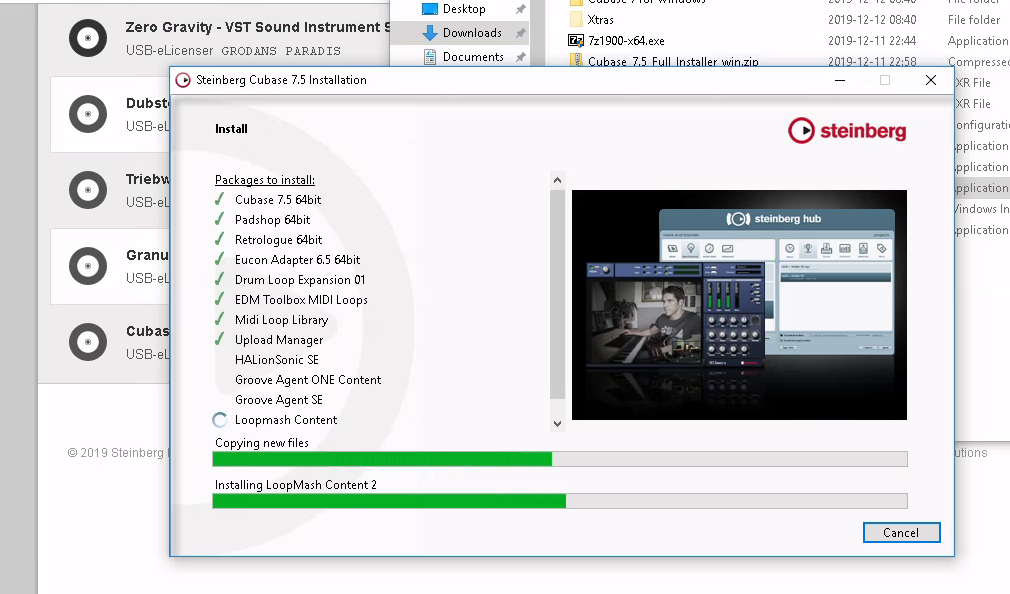Screen dimensions: 1010x594
Task: Select the HALionSonic SE package text
Action: click(x=277, y=359)
